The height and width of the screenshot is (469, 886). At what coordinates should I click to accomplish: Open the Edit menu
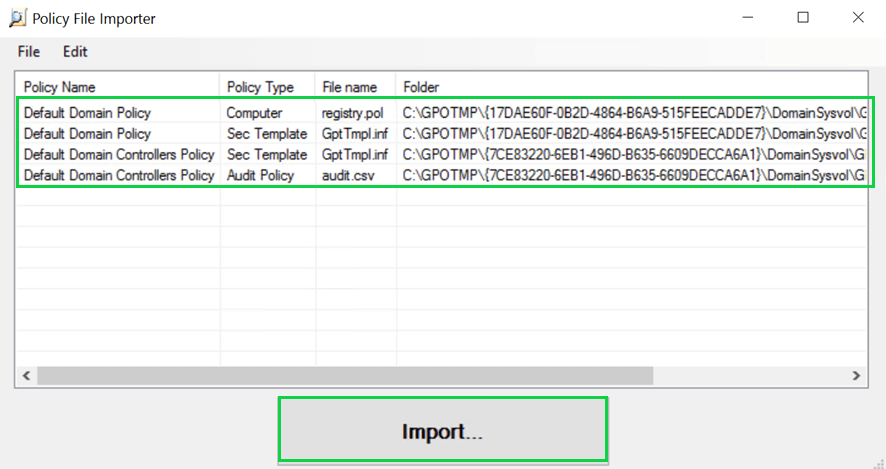(x=75, y=51)
